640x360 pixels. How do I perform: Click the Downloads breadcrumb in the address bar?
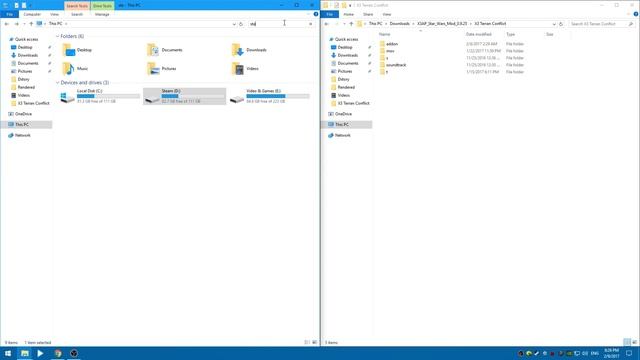[400, 24]
